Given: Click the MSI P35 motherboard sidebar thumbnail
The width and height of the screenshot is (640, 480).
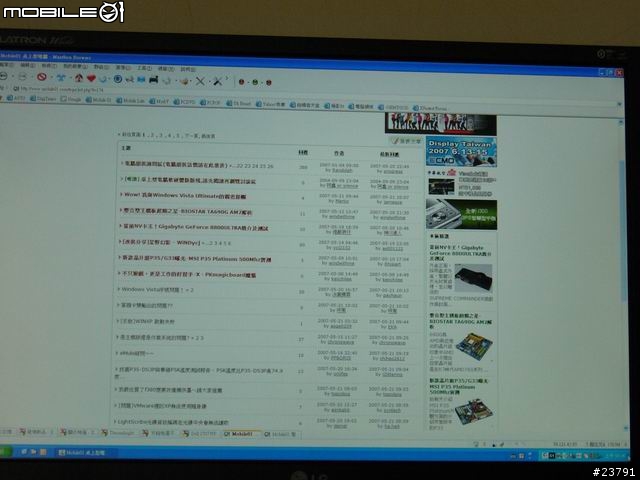Looking at the screenshot, I should [x=473, y=411].
